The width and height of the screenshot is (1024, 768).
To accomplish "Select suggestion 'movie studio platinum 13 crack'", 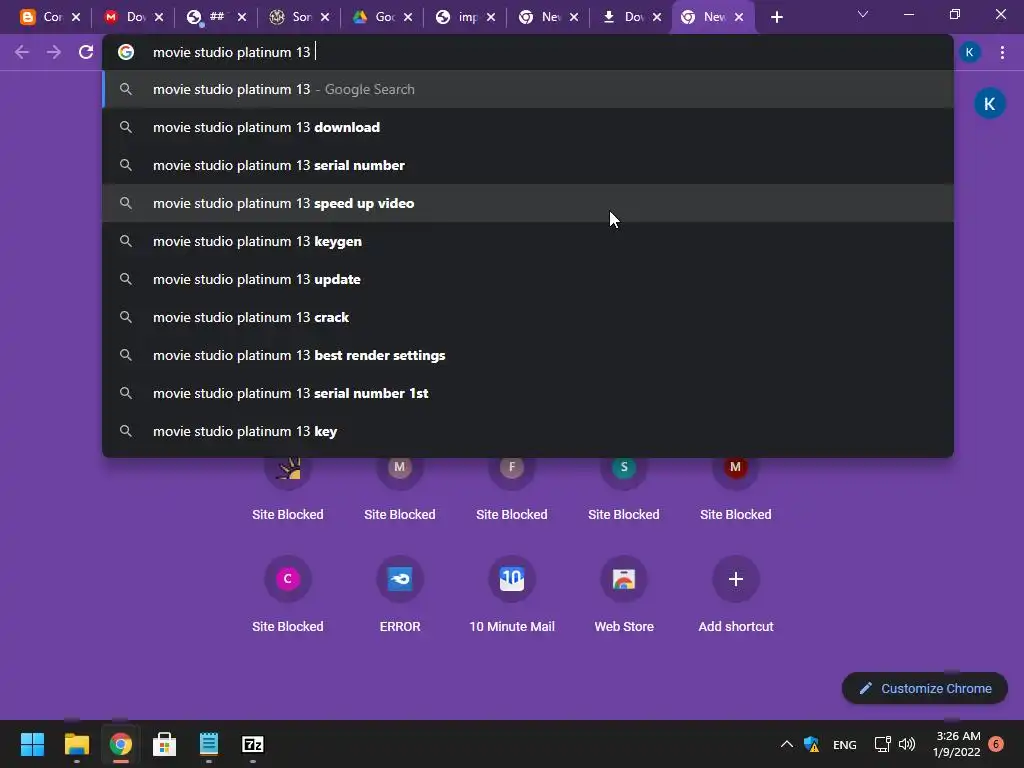I will (528, 317).
